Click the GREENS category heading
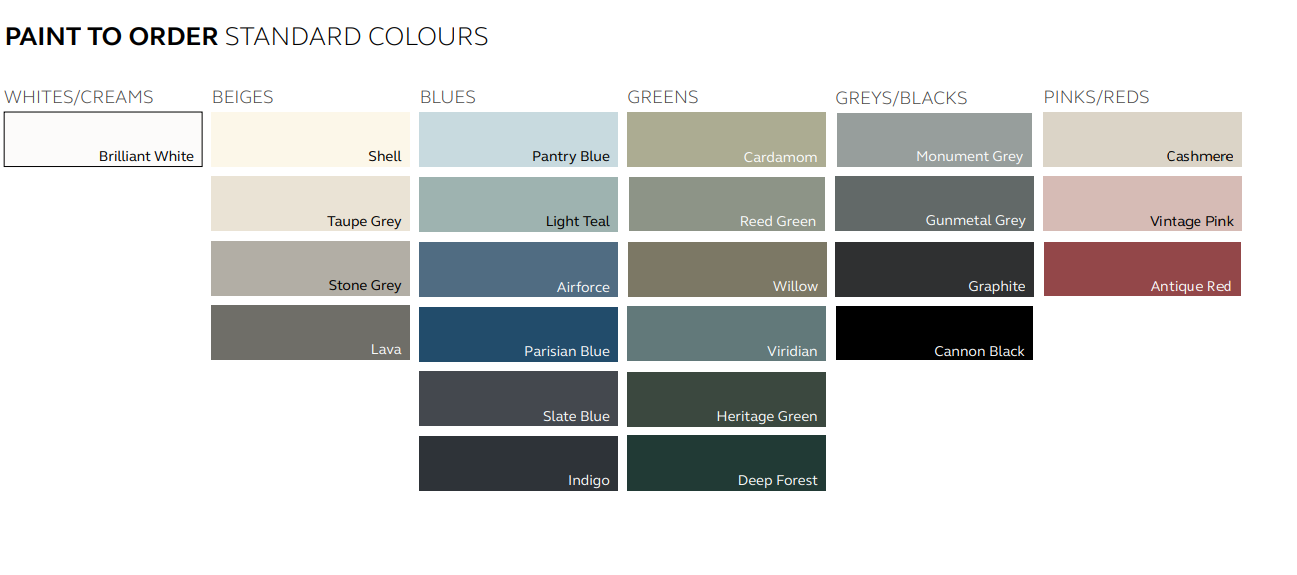 pos(662,97)
